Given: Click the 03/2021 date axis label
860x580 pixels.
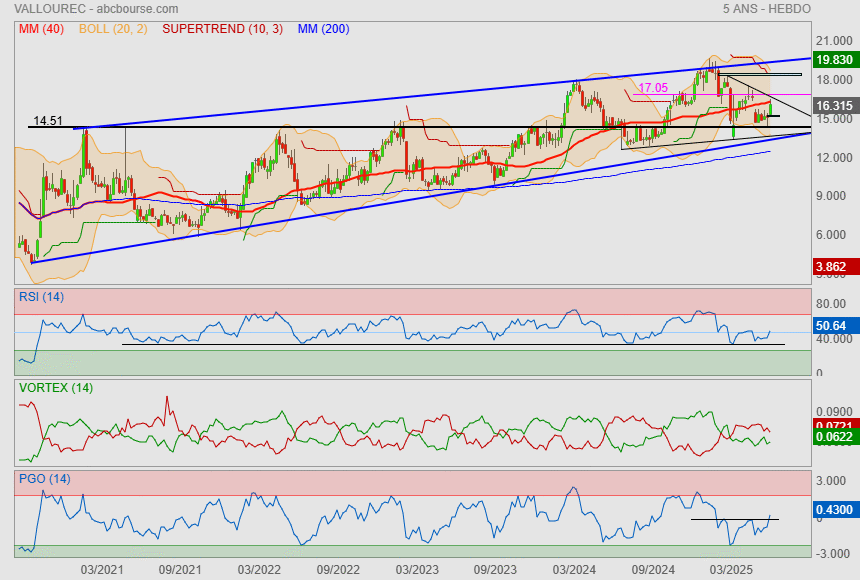Looking at the screenshot, I should click(x=102, y=570).
